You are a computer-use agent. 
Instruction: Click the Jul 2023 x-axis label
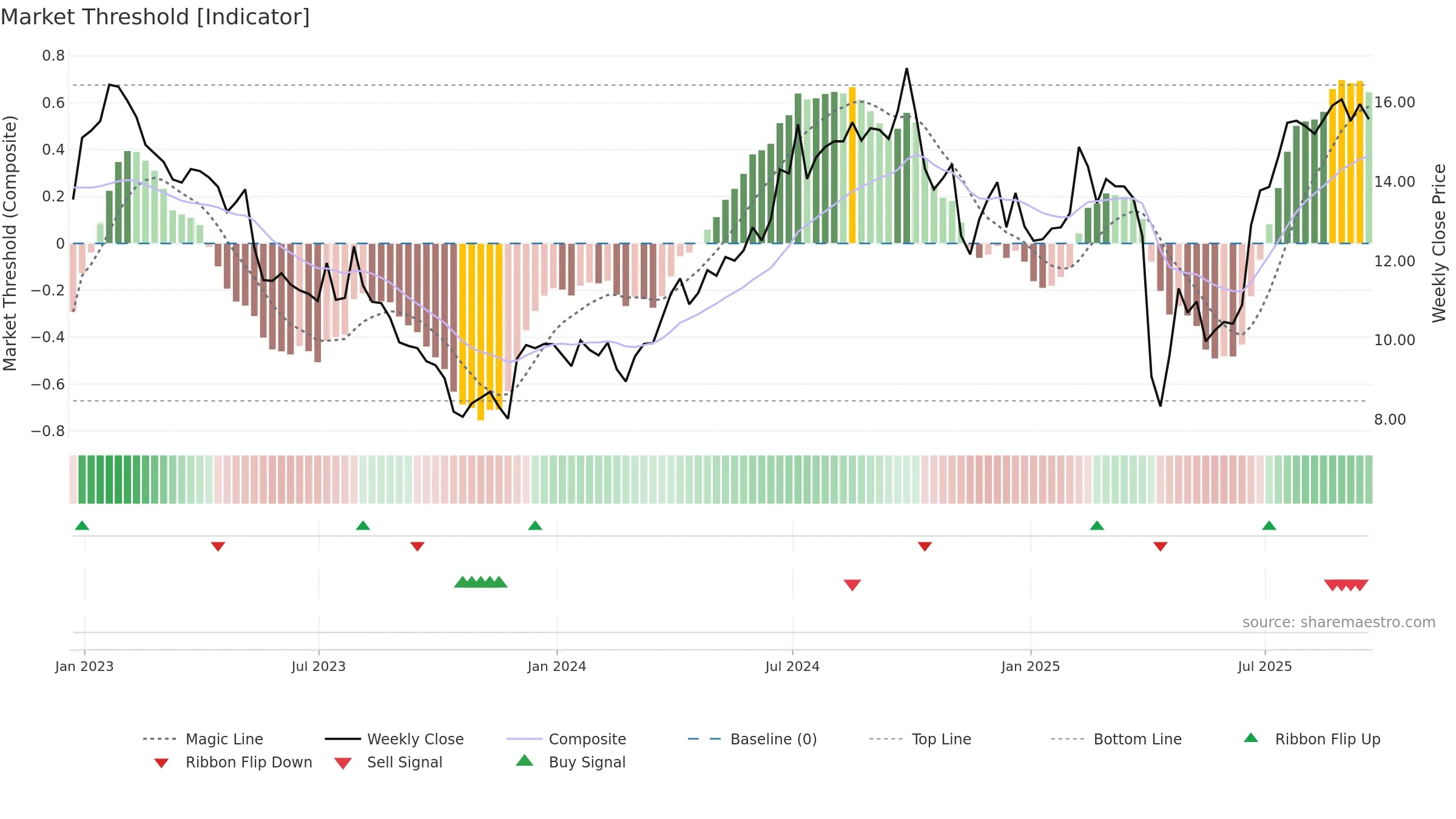[318, 666]
